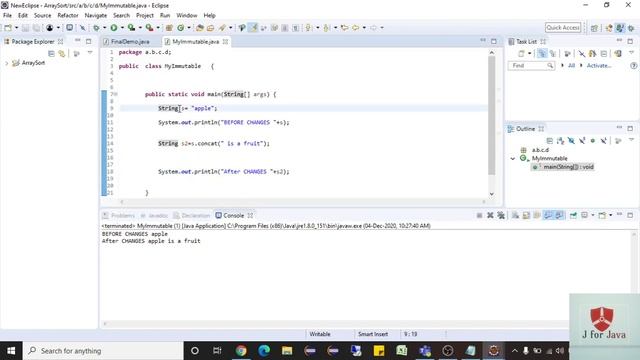Click the Debug bug toolbar icon

click(96, 28)
